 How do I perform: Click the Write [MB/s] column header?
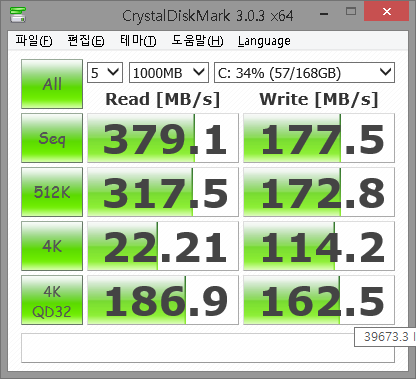tap(319, 99)
